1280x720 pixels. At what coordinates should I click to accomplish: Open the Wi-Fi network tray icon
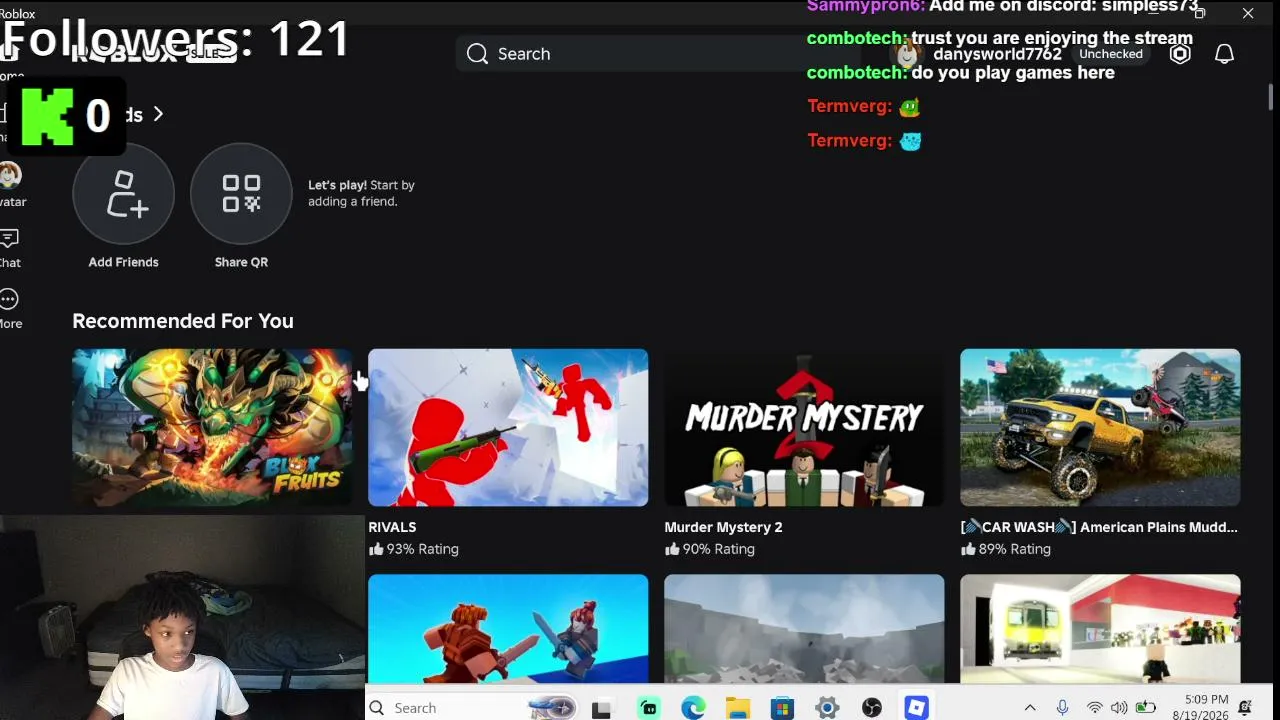pyautogui.click(x=1095, y=708)
